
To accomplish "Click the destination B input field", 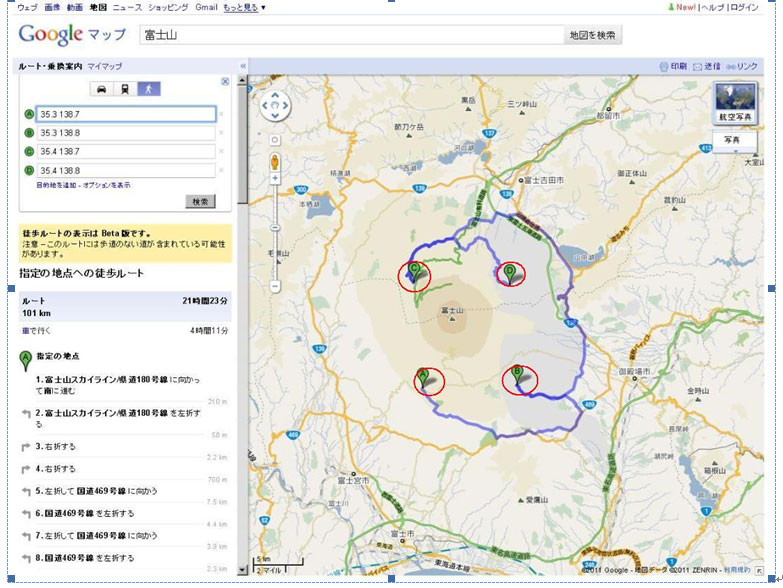I will point(126,133).
